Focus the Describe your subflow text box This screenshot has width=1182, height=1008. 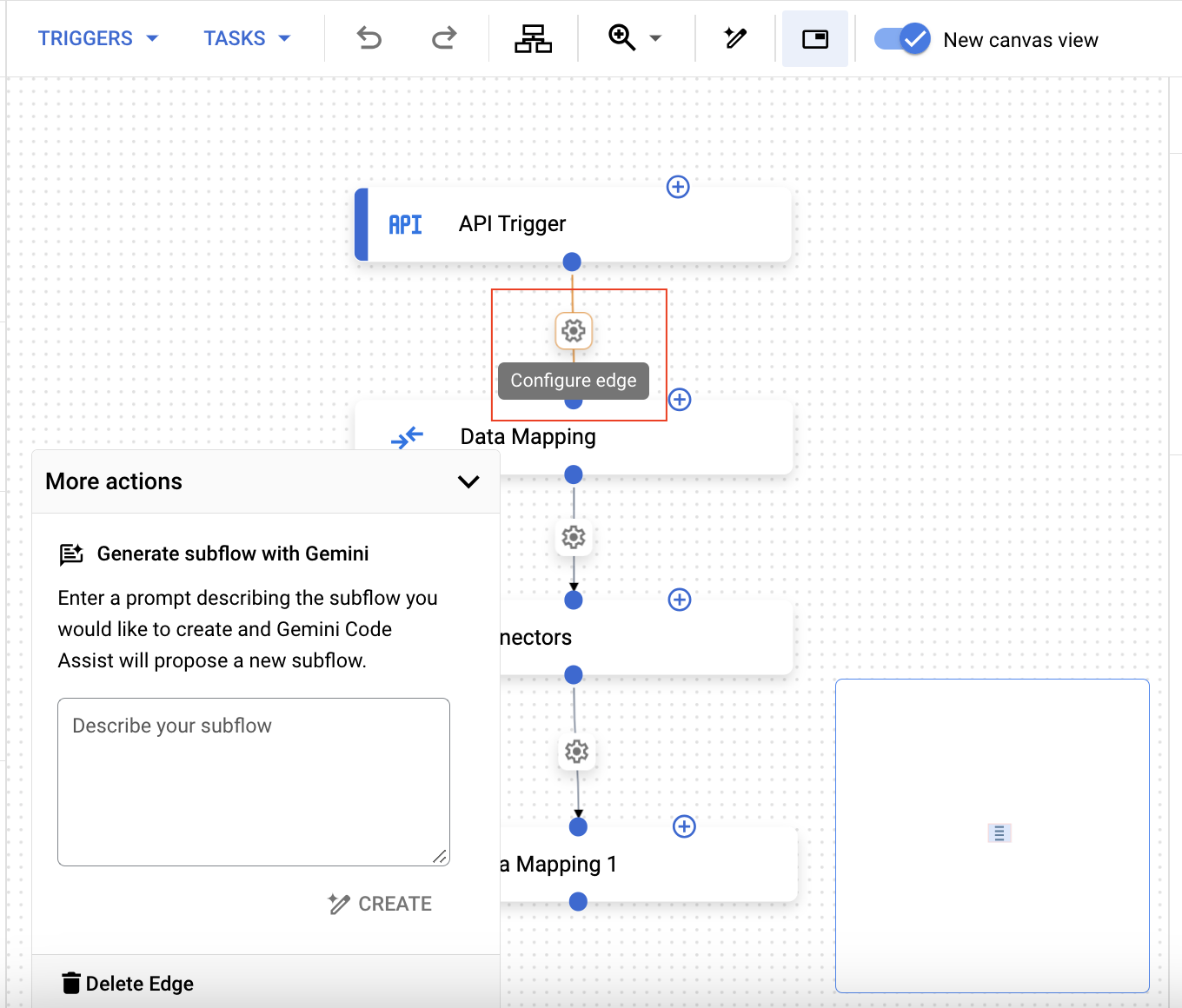(254, 782)
